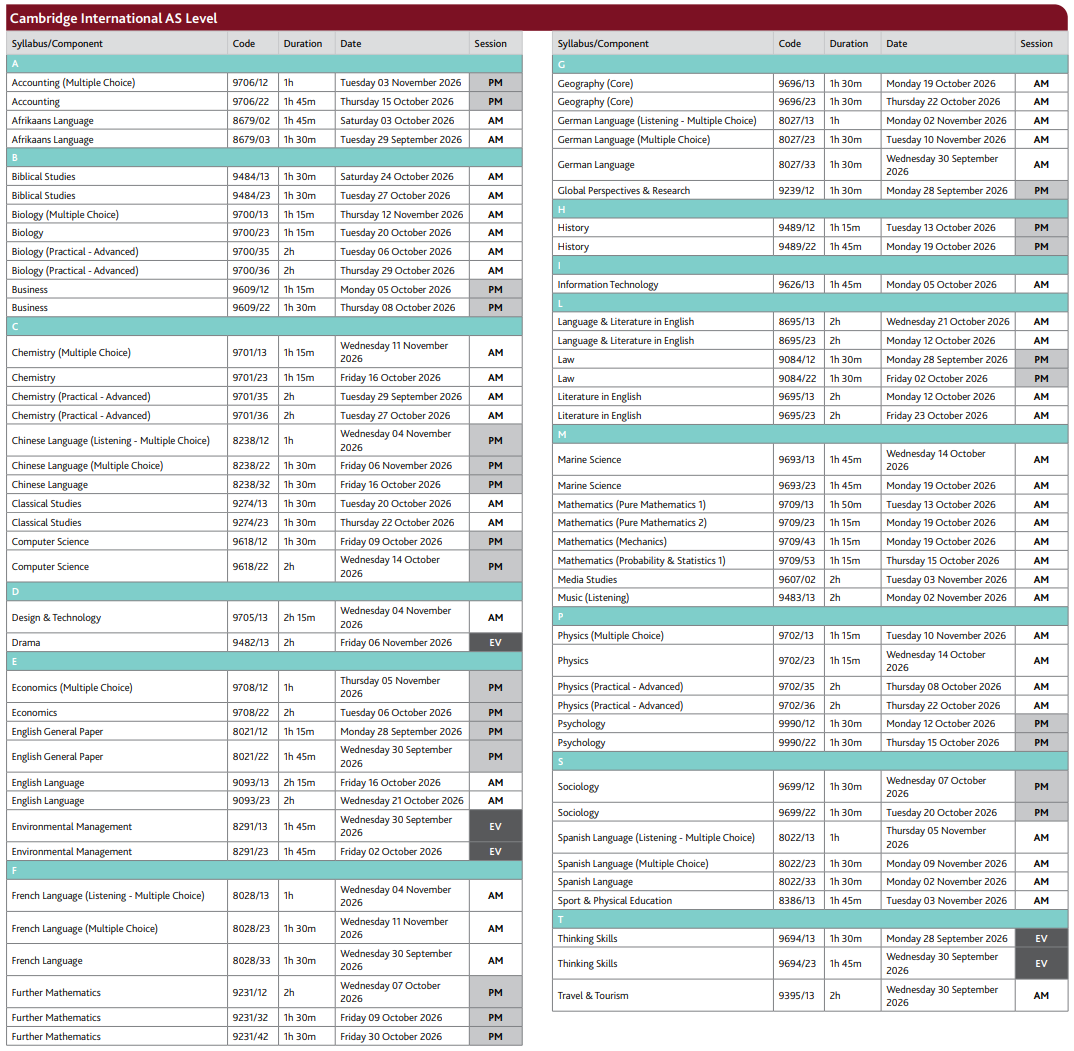1074x1051 pixels.
Task: Select Environmental Management 8291/23 EV session cell
Action: click(495, 852)
